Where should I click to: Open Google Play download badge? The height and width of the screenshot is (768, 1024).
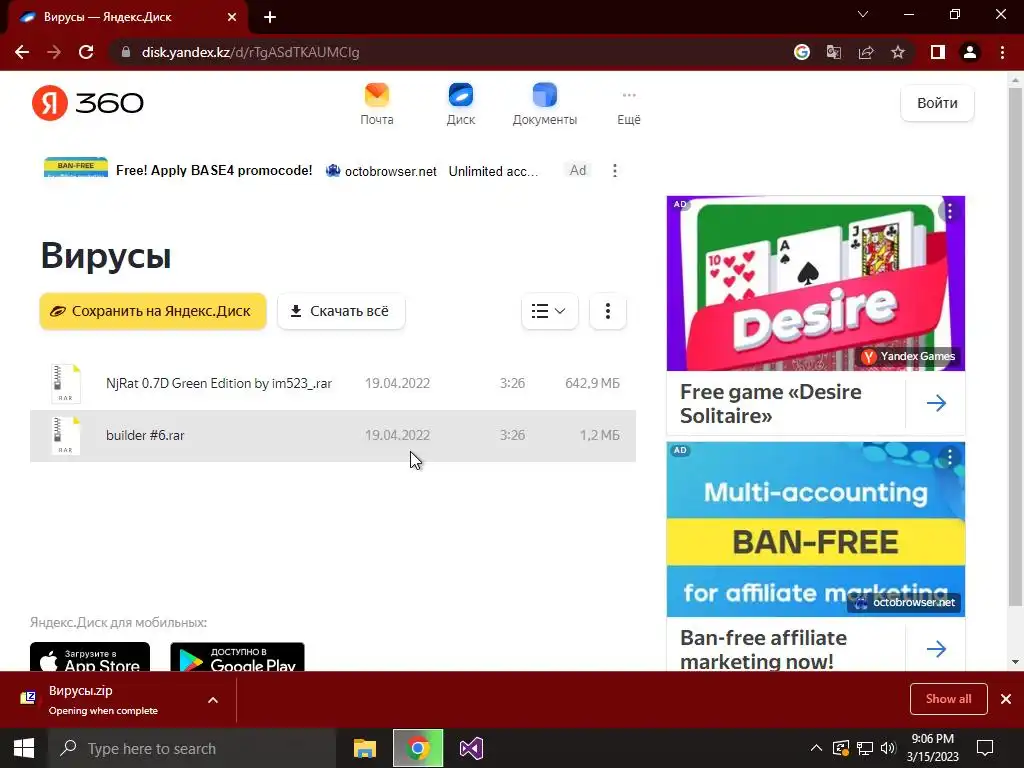pyautogui.click(x=237, y=657)
